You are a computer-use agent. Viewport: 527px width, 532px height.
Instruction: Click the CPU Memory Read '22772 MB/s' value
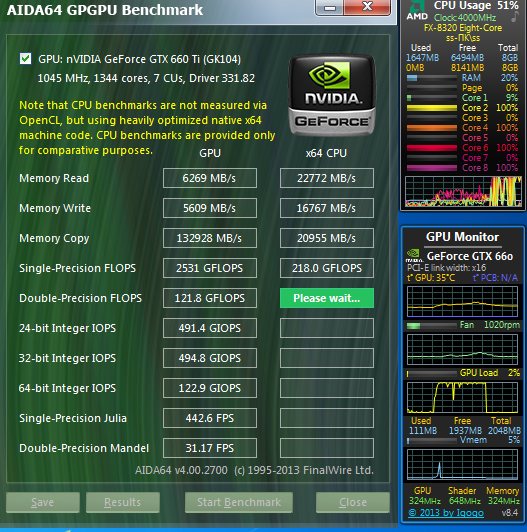click(x=327, y=178)
